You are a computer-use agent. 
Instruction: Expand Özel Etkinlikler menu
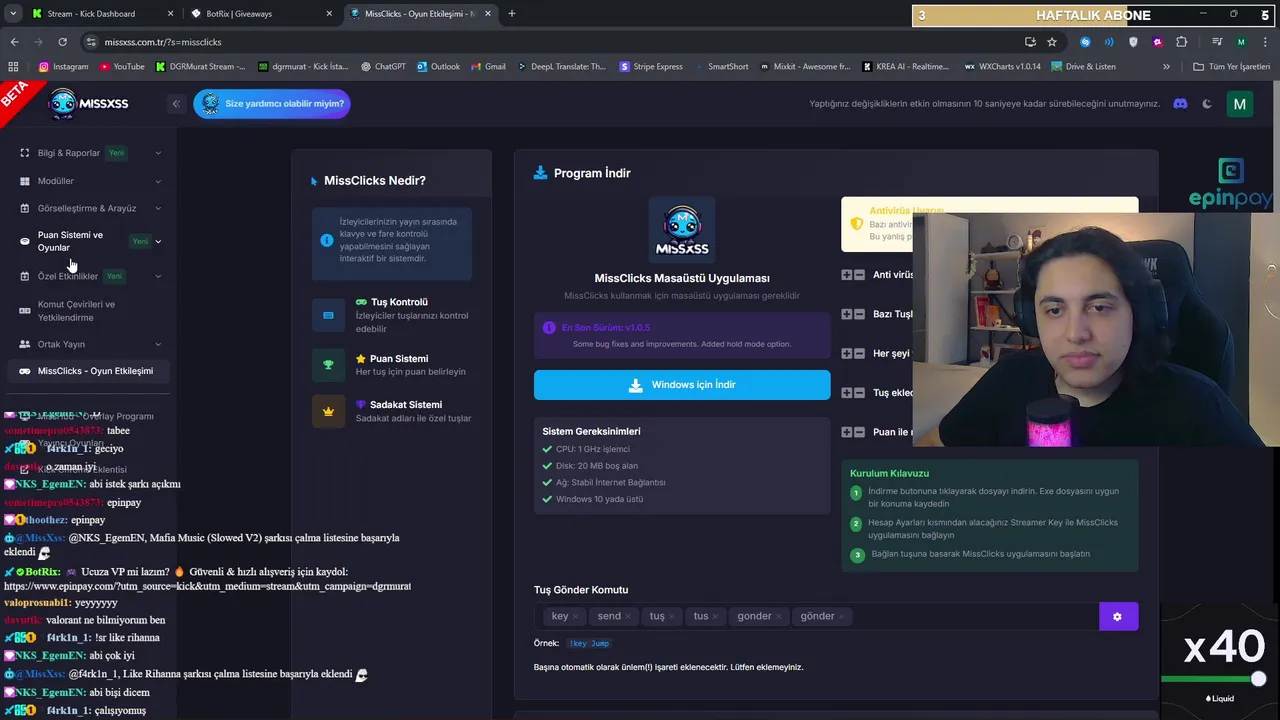(x=90, y=276)
